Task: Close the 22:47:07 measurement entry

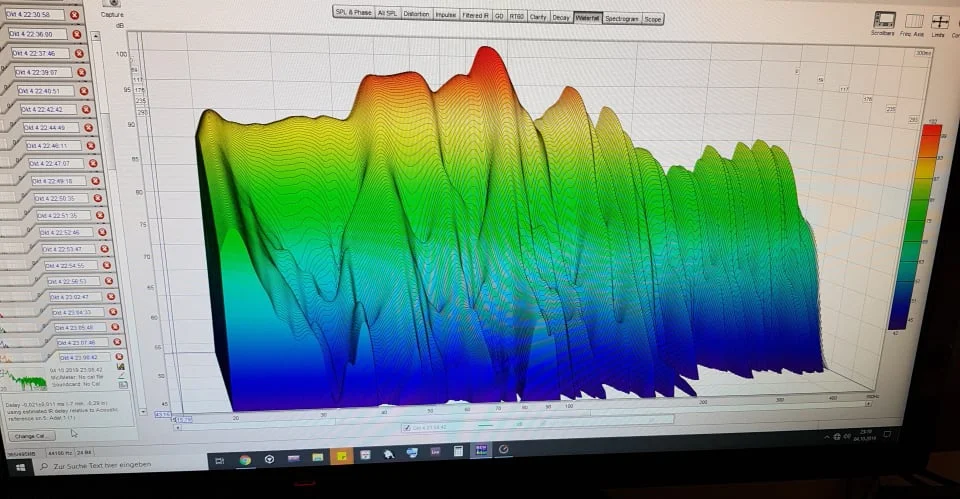Action: click(x=93, y=163)
